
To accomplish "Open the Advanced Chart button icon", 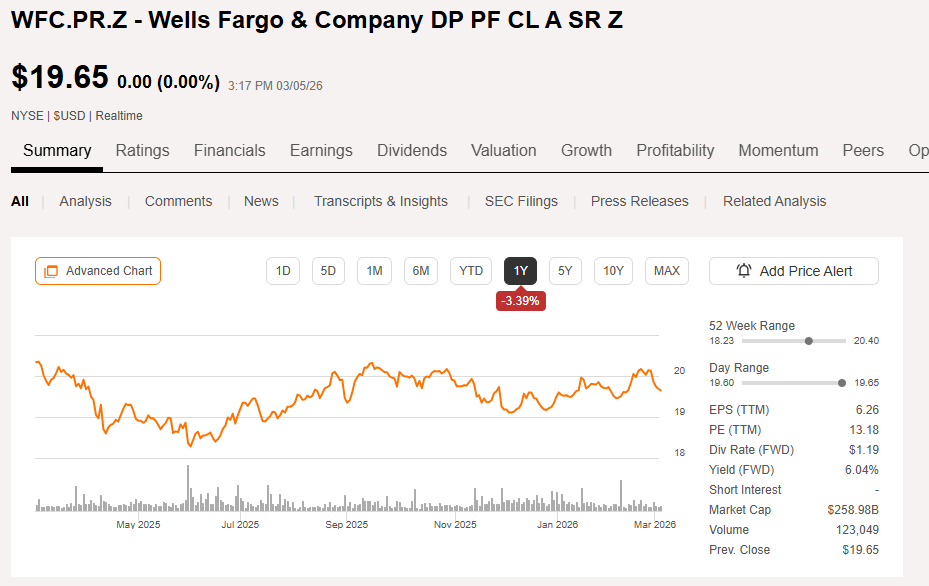I will pos(51,271).
